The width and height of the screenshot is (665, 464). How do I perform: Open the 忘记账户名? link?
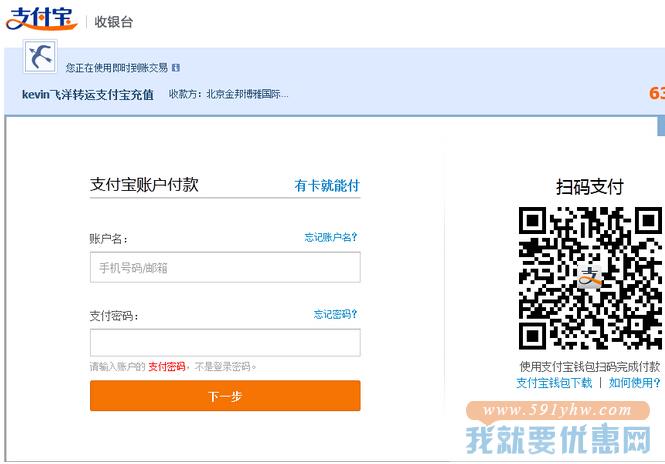pos(331,237)
